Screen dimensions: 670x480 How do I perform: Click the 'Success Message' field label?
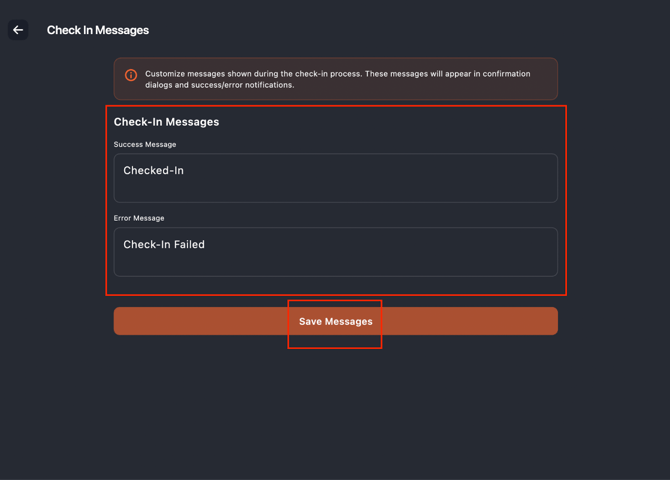tap(145, 144)
